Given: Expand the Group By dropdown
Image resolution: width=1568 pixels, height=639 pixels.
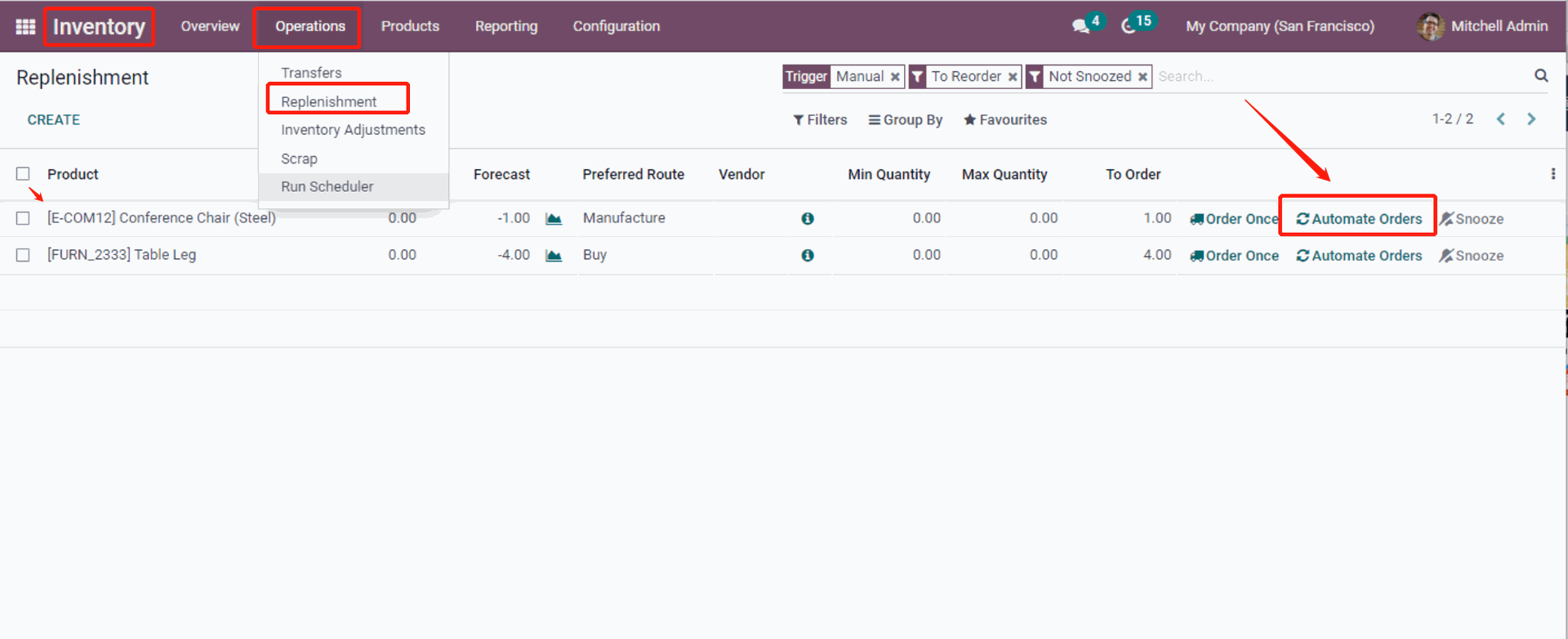Looking at the screenshot, I should (905, 120).
